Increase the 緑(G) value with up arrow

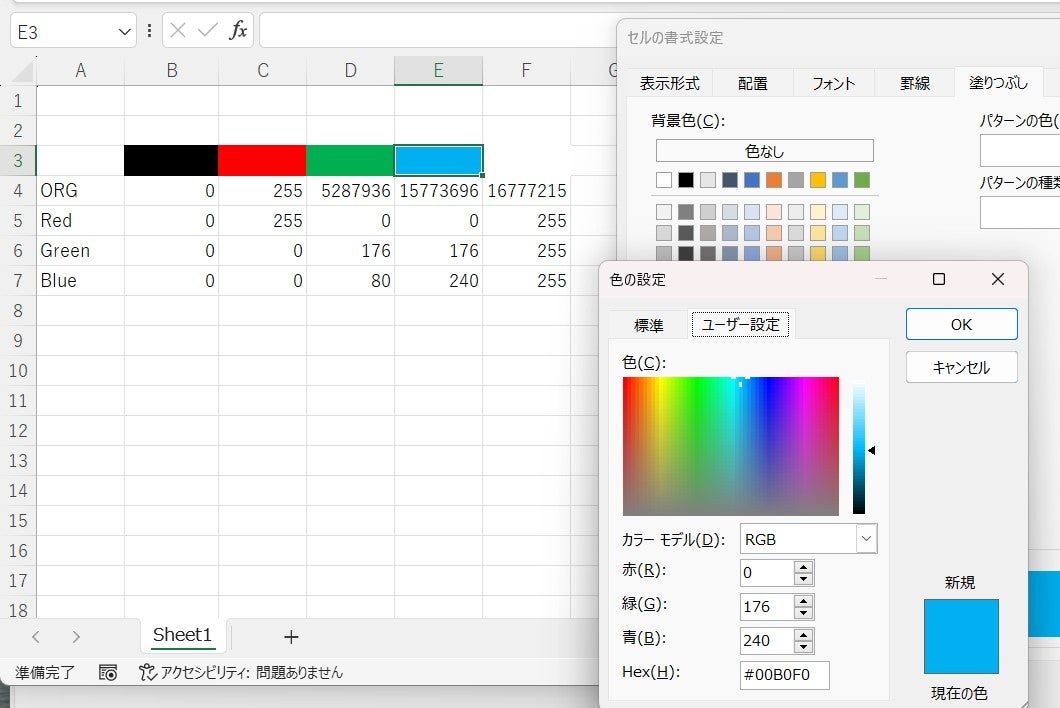tap(803, 601)
